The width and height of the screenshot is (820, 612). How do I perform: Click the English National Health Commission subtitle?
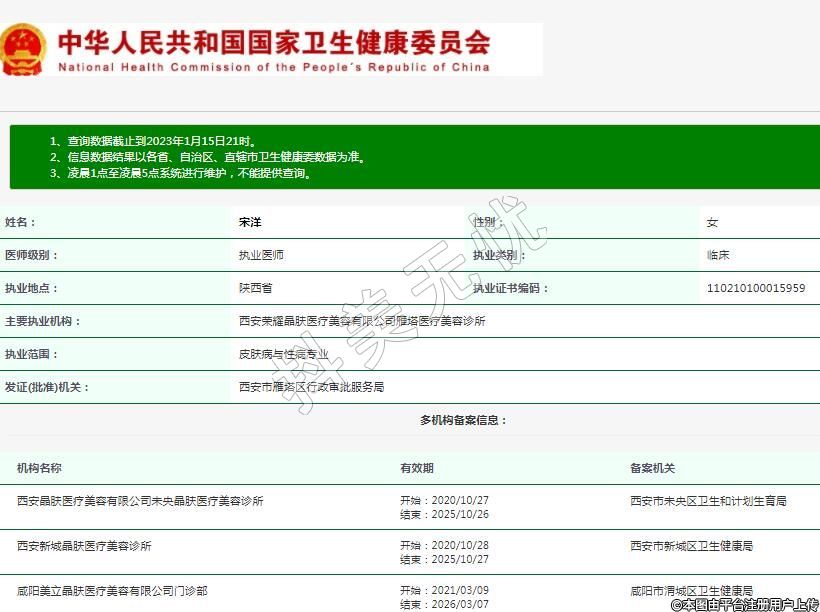click(x=274, y=68)
